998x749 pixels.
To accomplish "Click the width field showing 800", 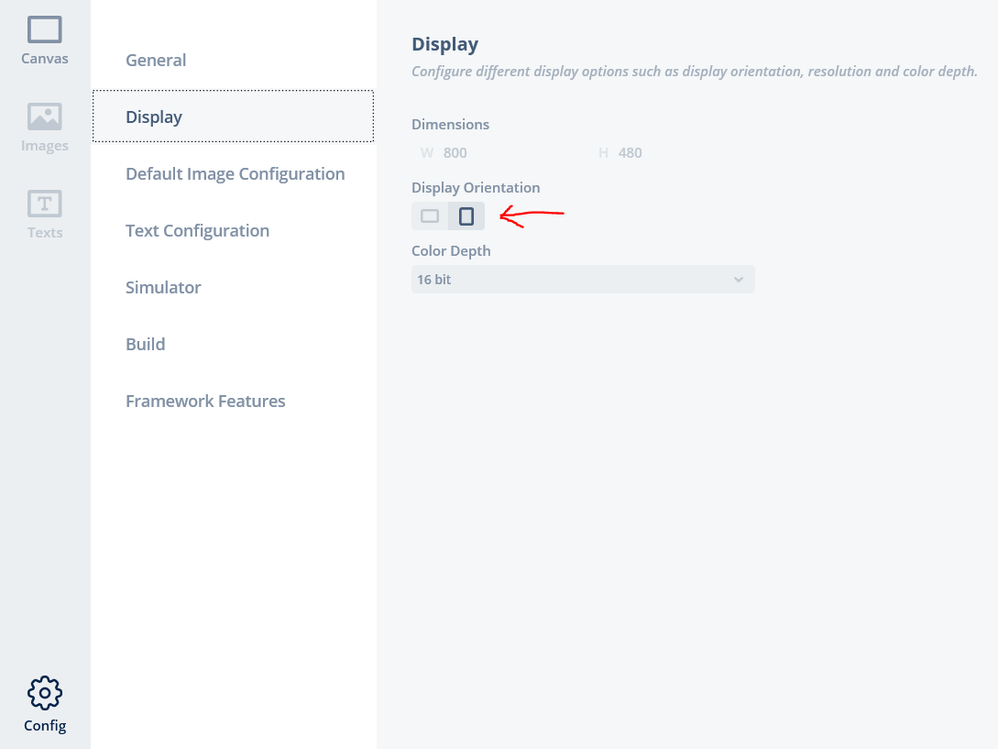I will point(496,153).
